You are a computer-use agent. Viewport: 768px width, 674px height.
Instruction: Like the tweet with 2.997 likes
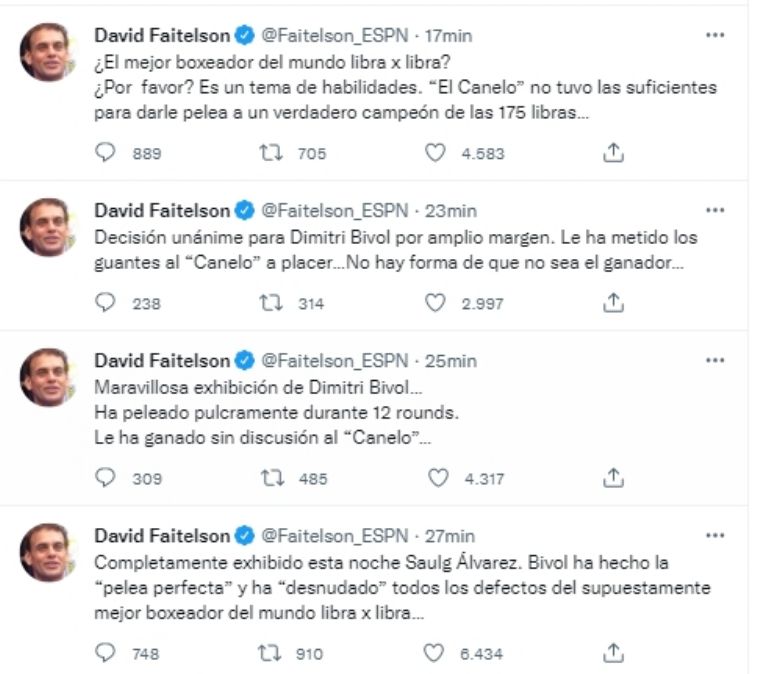pos(434,303)
